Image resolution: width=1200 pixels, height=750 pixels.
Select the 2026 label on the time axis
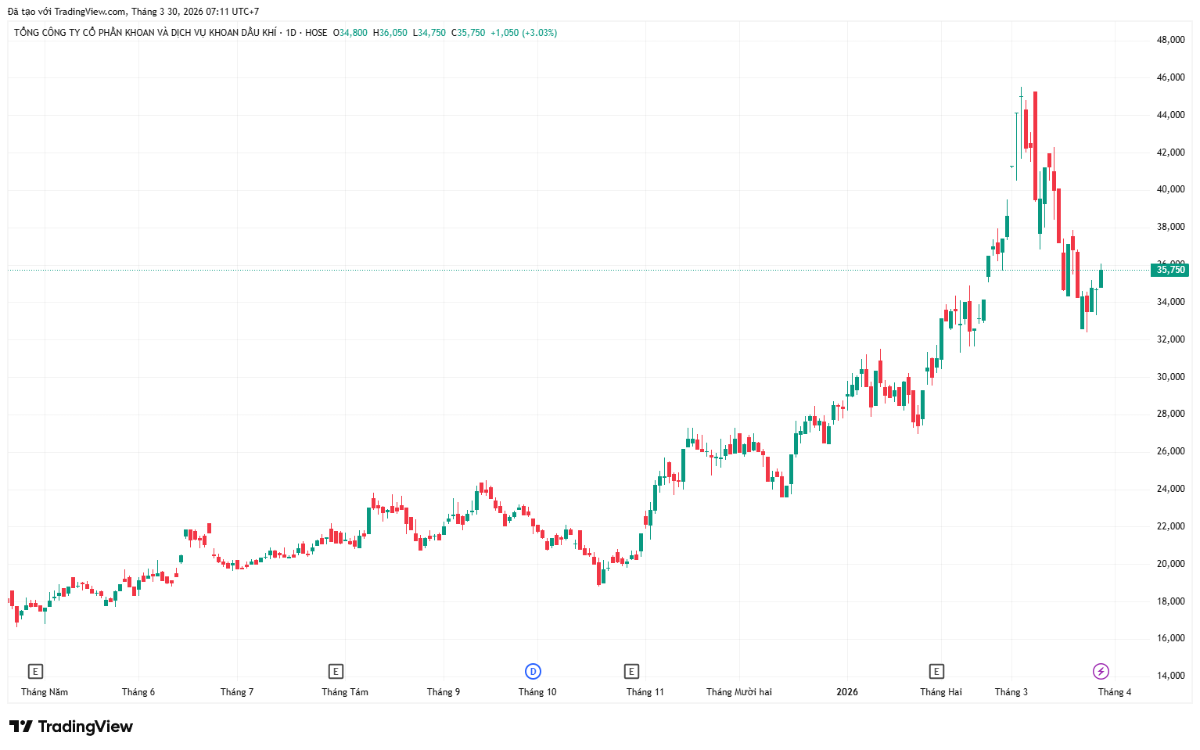click(x=847, y=692)
